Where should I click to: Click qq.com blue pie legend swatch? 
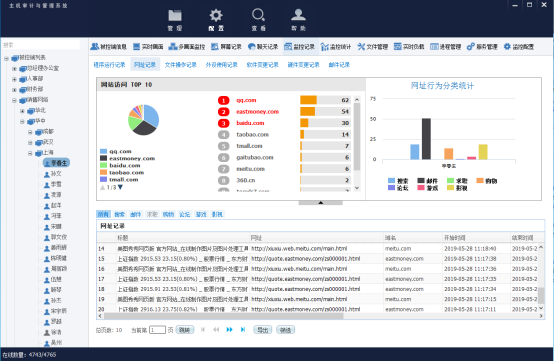103,152
